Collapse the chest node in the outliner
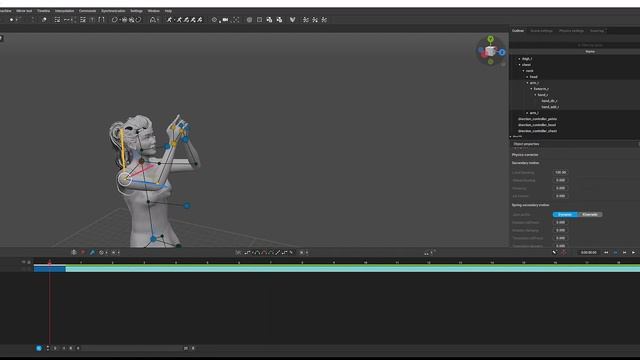The height and width of the screenshot is (360, 640). 520,65
